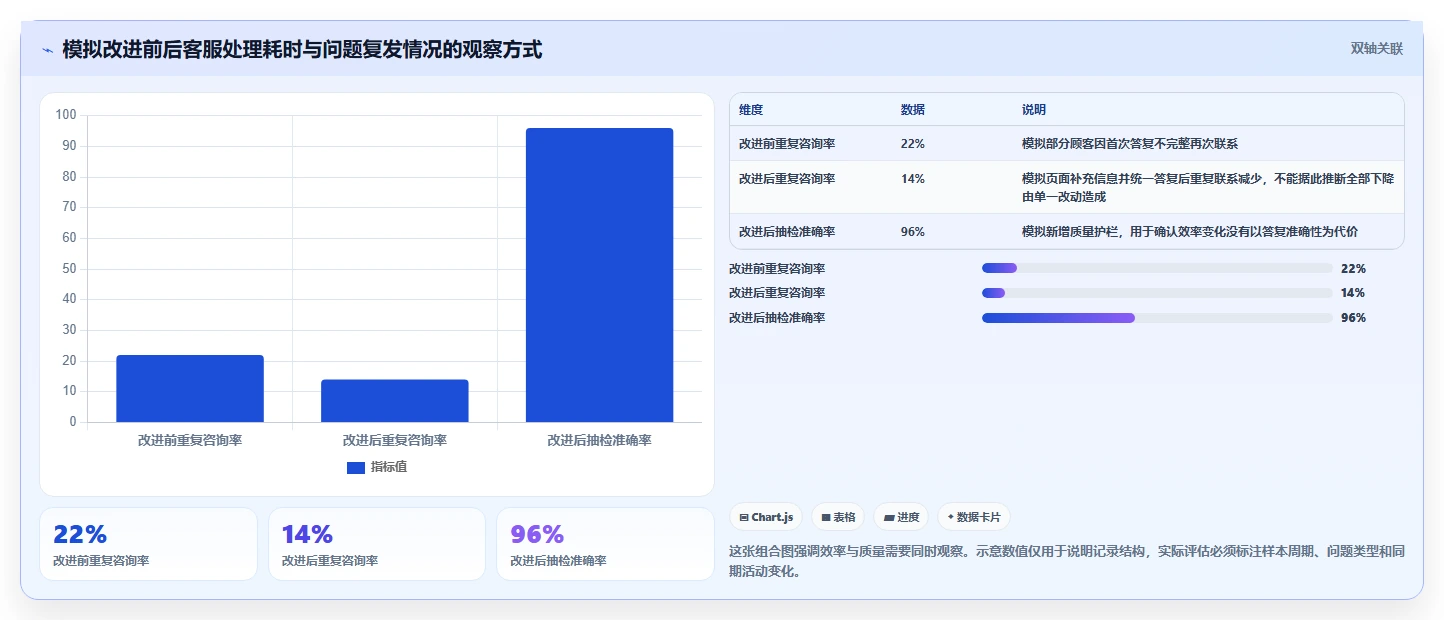Select the 表格 tag
The image size is (1444, 620).
pyautogui.click(x=838, y=517)
